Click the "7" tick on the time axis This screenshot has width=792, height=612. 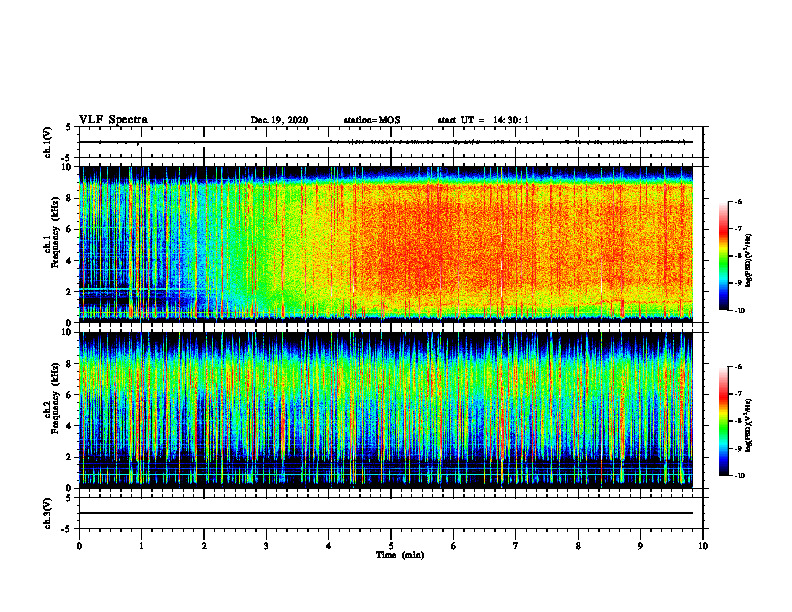[x=516, y=546]
